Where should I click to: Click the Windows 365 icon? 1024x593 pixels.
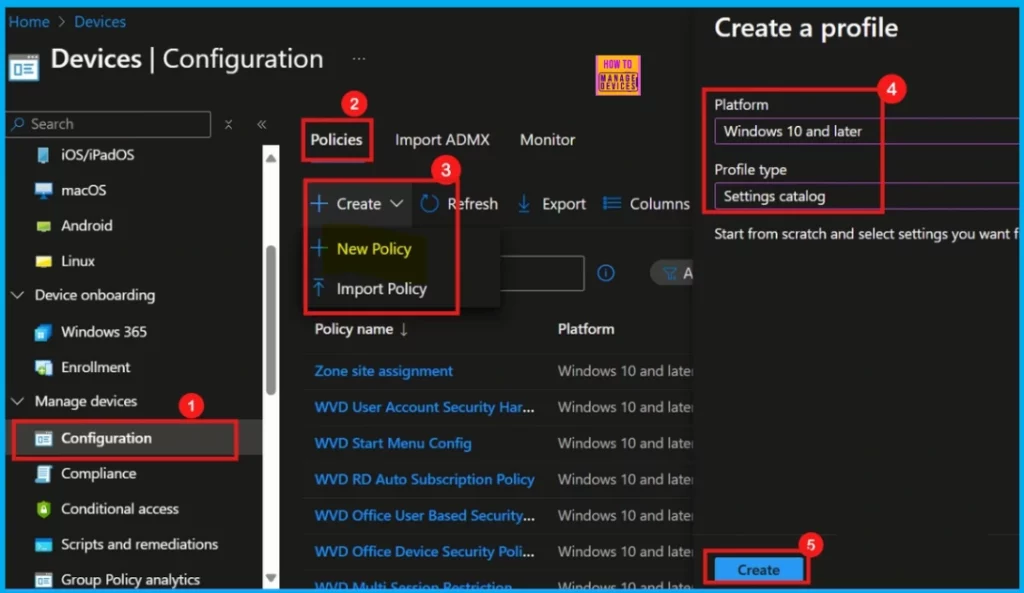[x=43, y=332]
